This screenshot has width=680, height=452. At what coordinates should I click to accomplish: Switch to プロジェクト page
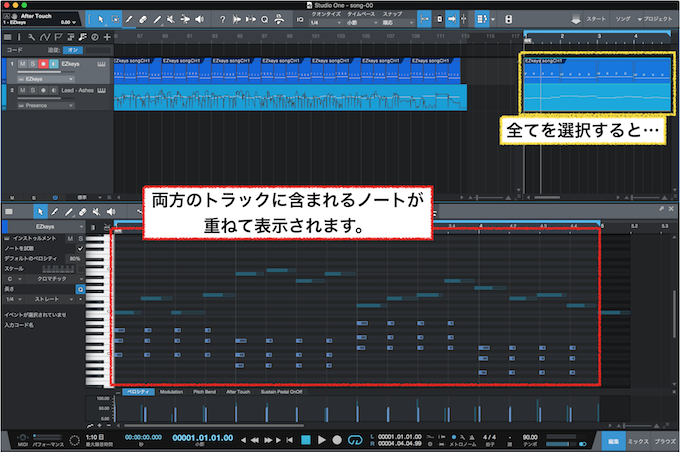coord(657,19)
